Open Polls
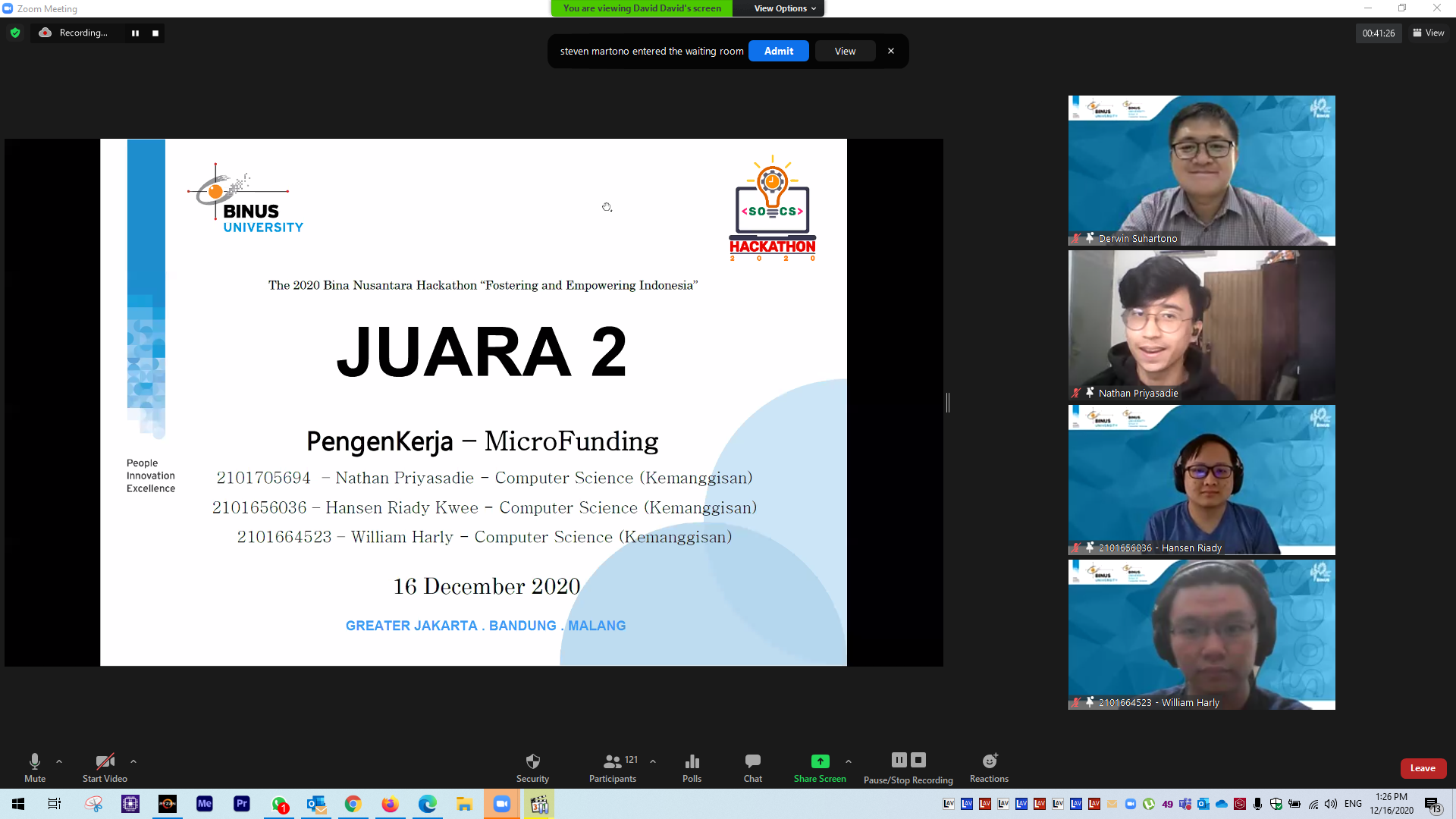This screenshot has width=1456, height=819. click(x=692, y=767)
